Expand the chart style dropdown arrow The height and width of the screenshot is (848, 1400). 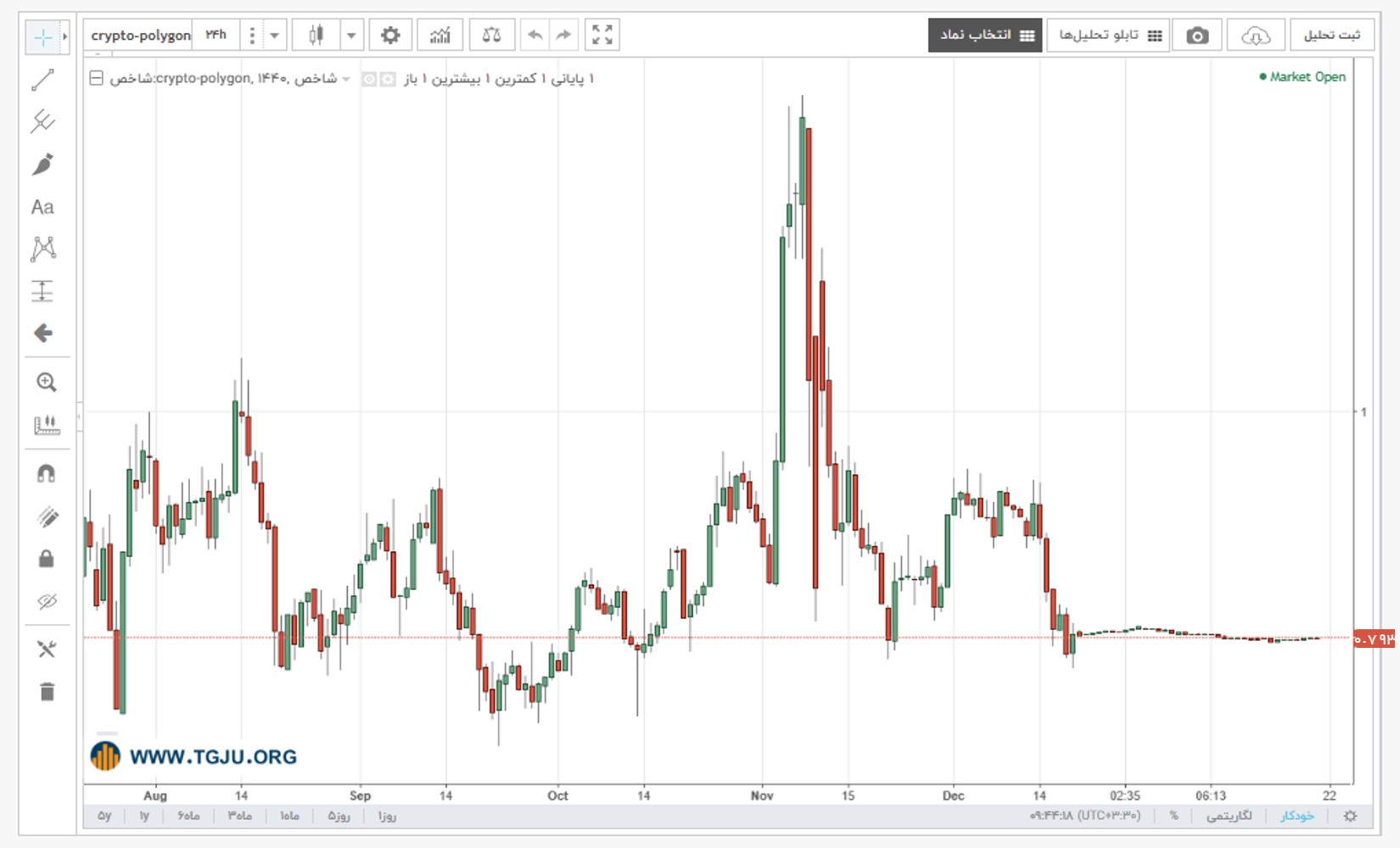[351, 36]
